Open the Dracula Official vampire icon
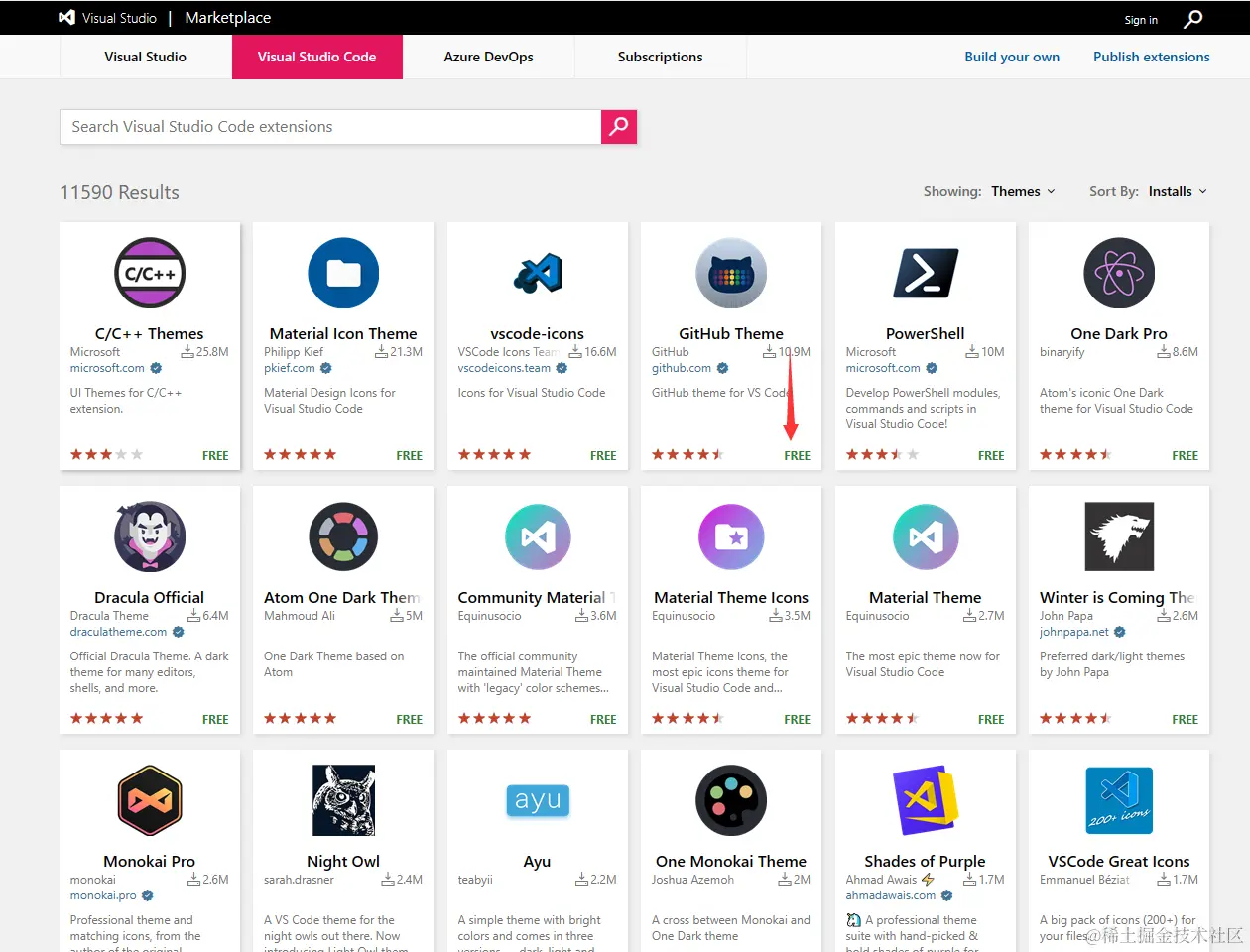This screenshot has width=1250, height=952. point(150,536)
